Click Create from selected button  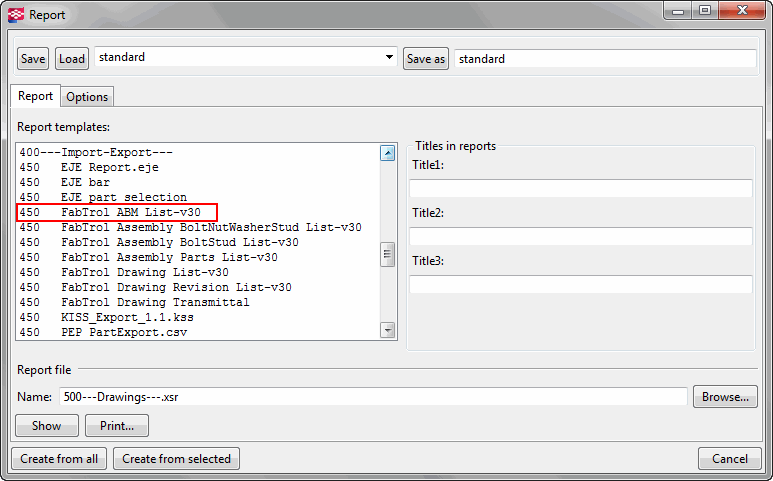click(176, 459)
